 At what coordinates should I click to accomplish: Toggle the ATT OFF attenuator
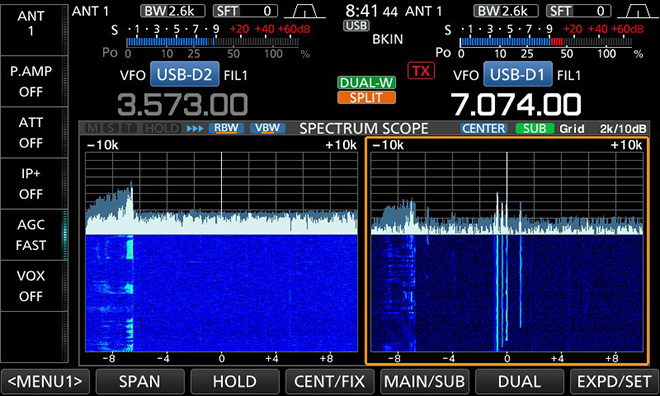click(31, 133)
